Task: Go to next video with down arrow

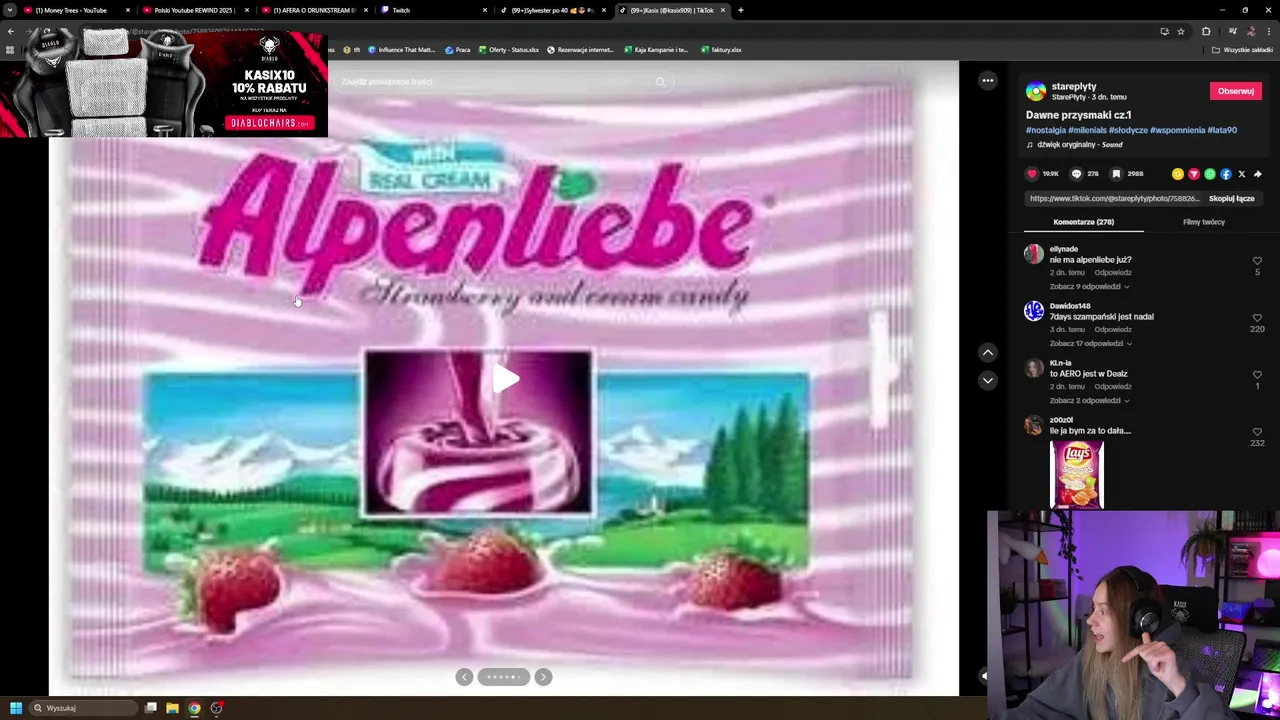Action: [987, 380]
